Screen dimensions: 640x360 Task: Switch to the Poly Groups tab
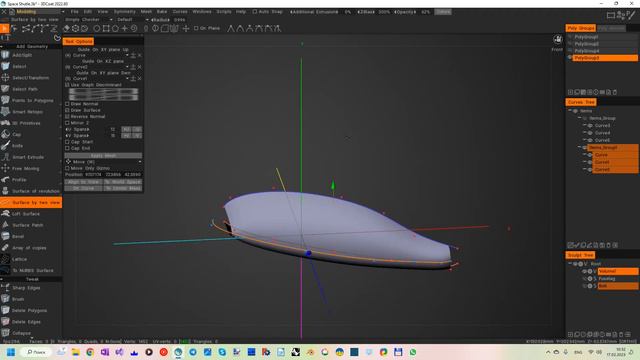[580, 28]
